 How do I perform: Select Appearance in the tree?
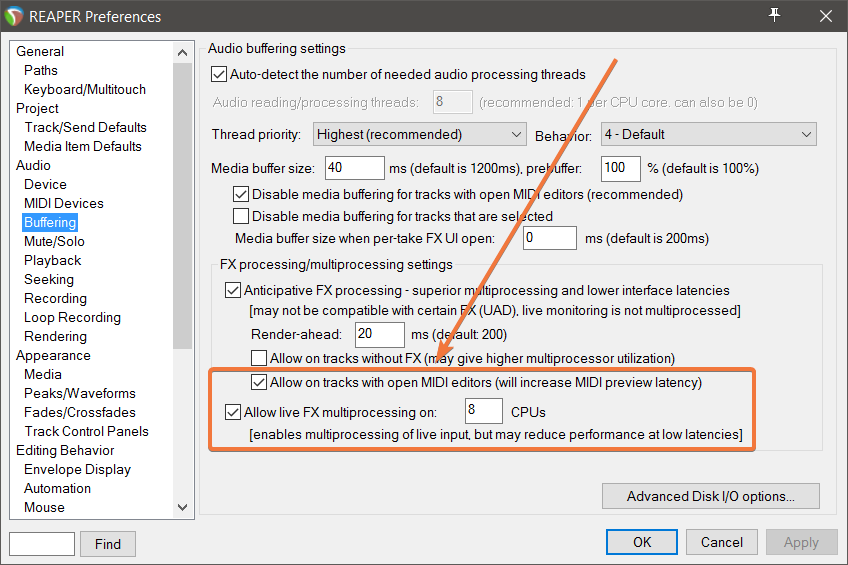coord(53,355)
